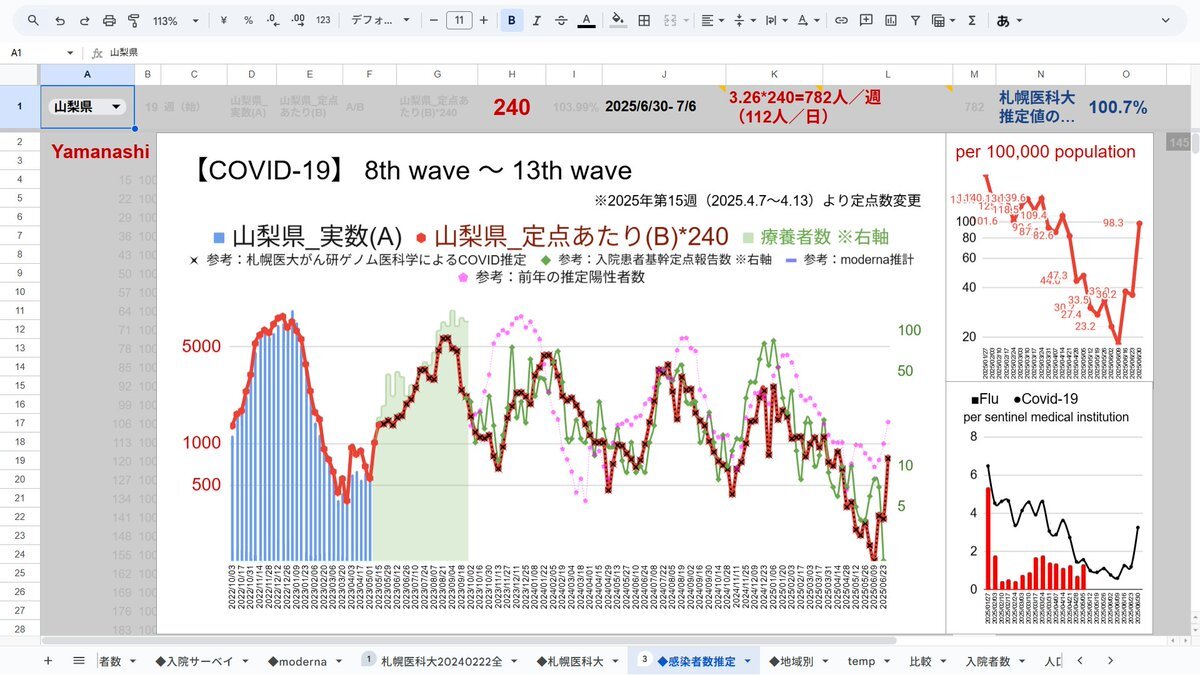This screenshot has width=1200, height=675.
Task: Open the 113% zoom dropdown
Action: click(x=175, y=20)
